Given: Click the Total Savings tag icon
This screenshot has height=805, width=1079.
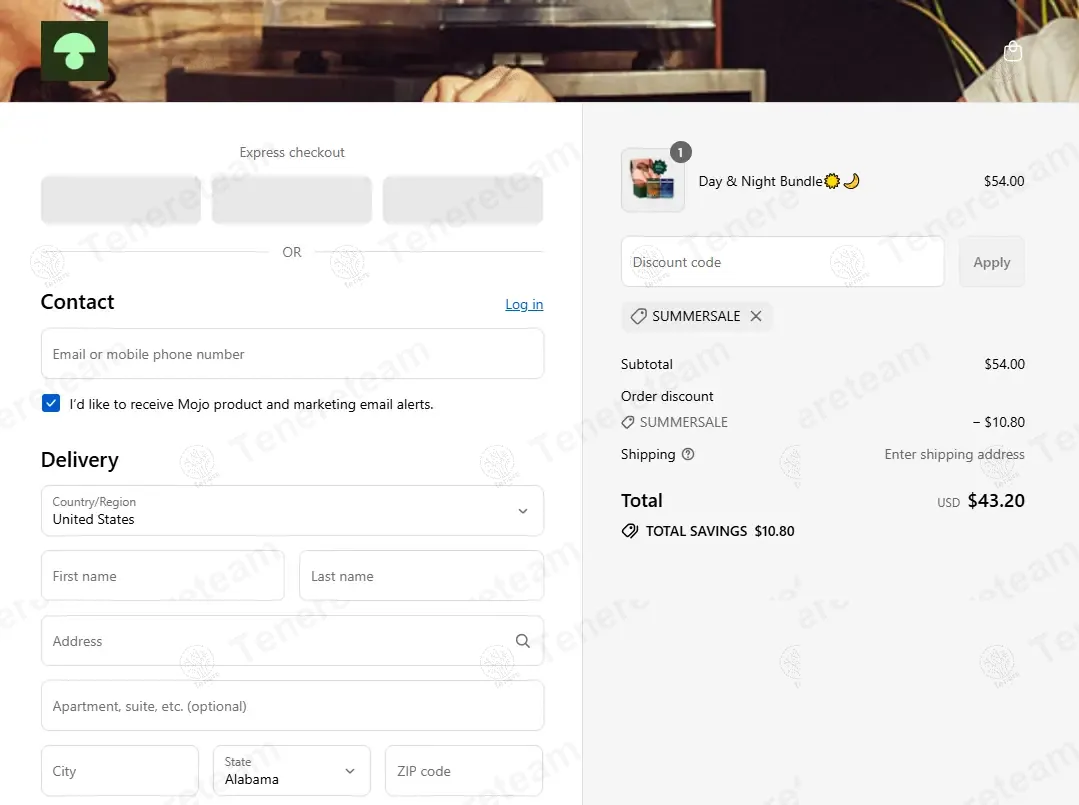Looking at the screenshot, I should tap(630, 531).
